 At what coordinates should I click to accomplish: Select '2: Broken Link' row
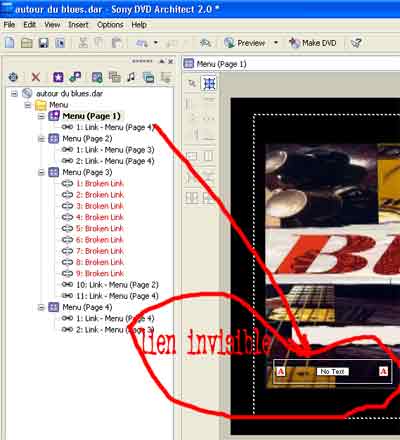click(93, 195)
